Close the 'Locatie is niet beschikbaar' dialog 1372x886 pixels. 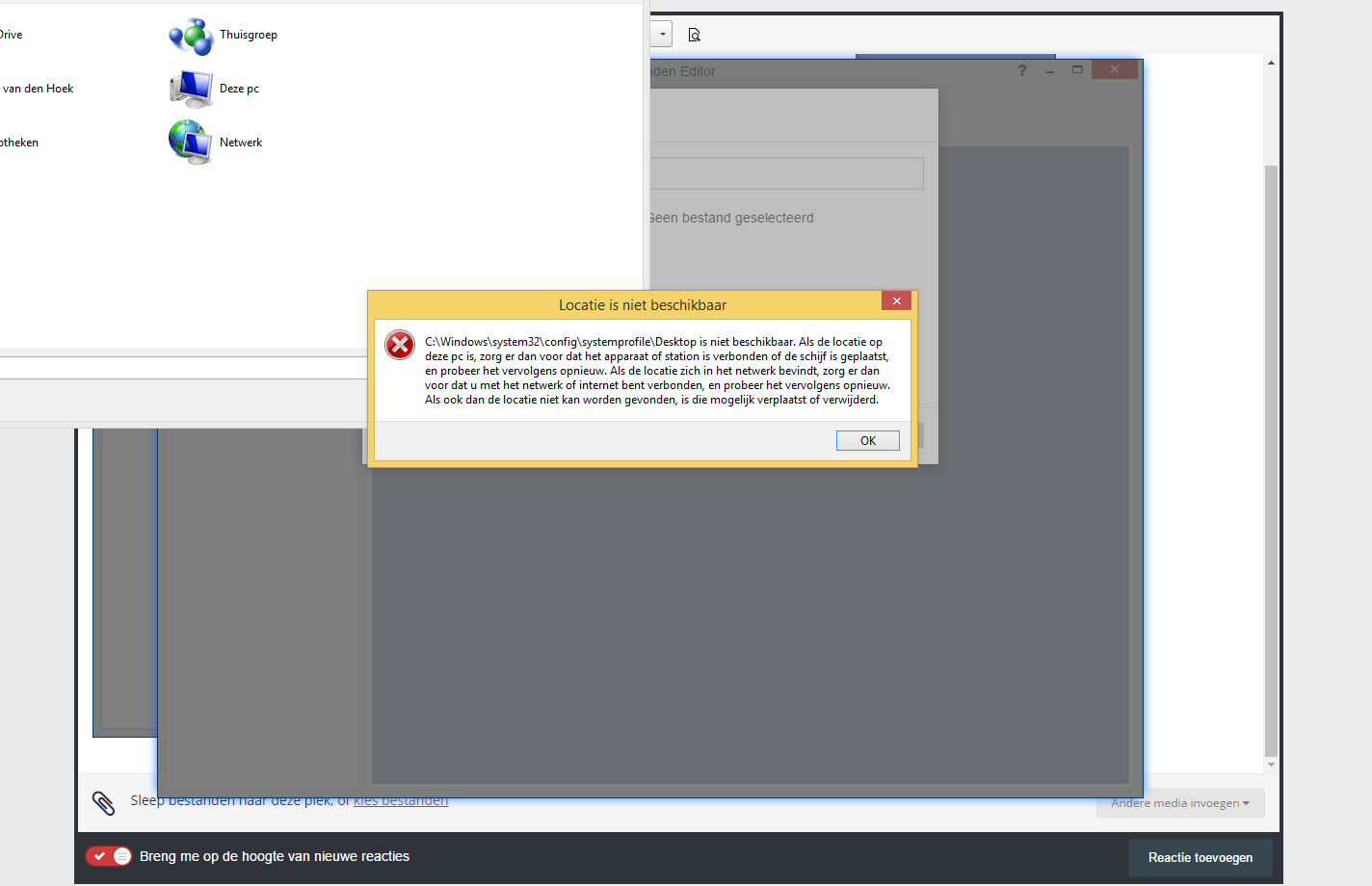point(896,301)
